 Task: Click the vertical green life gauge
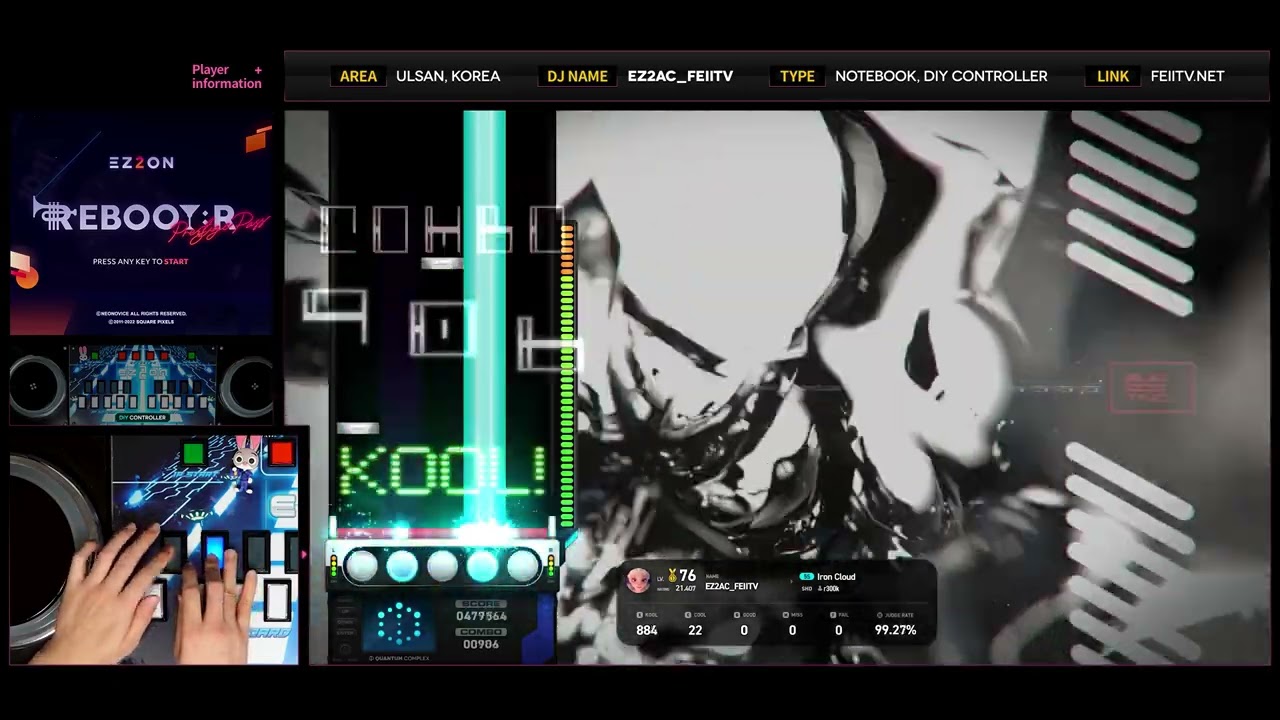[x=567, y=375]
